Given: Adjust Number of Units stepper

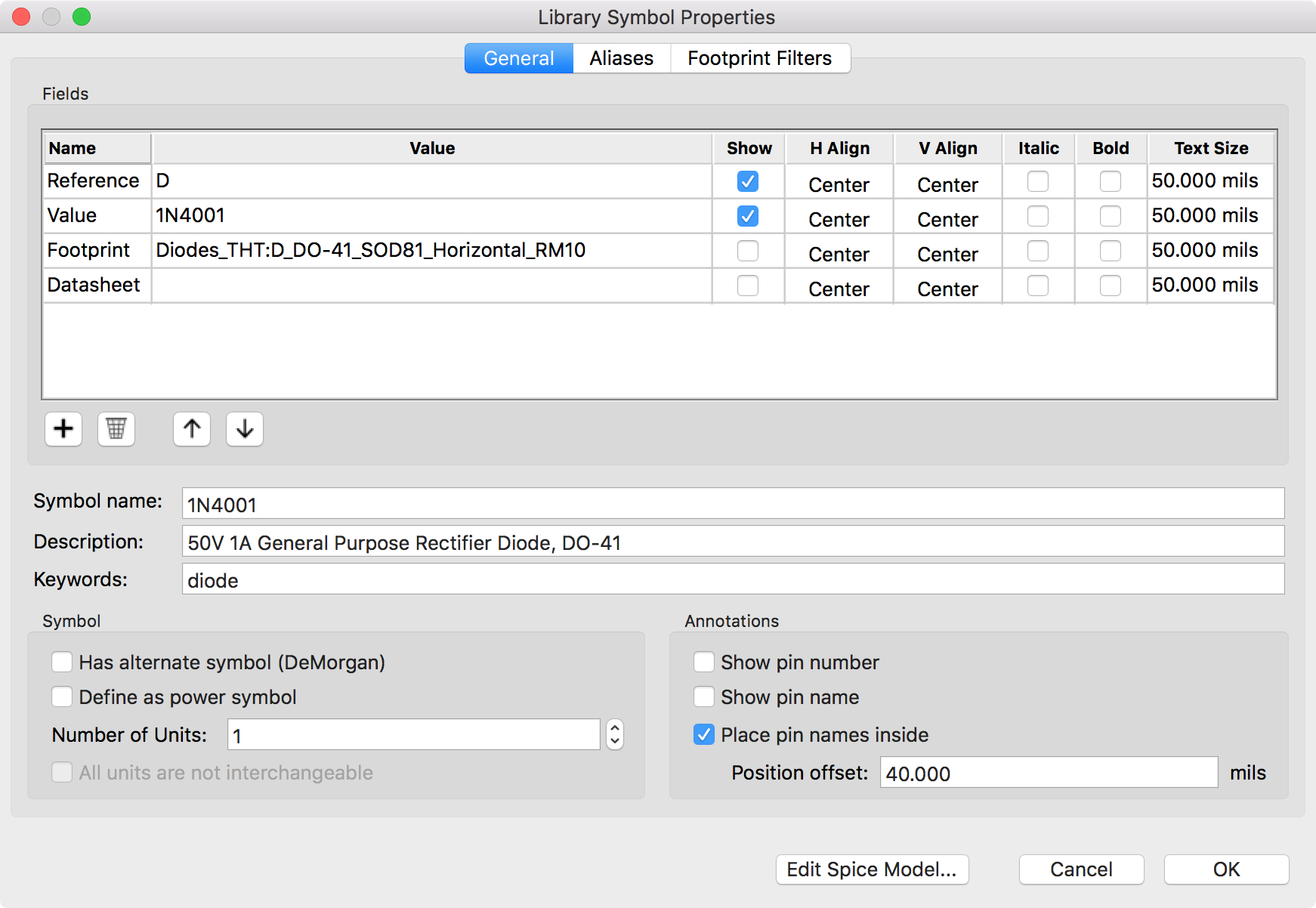Looking at the screenshot, I should [615, 734].
